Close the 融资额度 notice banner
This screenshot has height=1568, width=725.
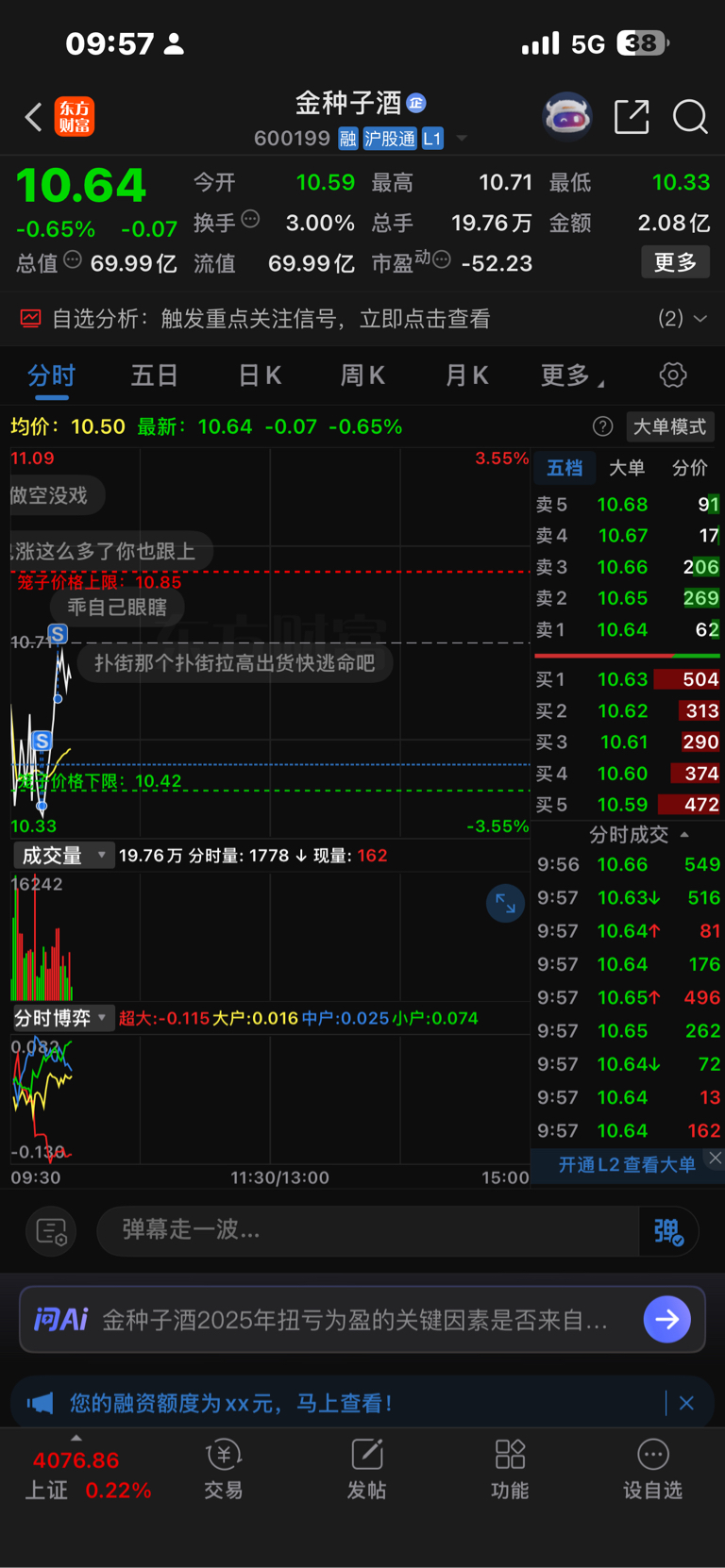coord(686,1403)
